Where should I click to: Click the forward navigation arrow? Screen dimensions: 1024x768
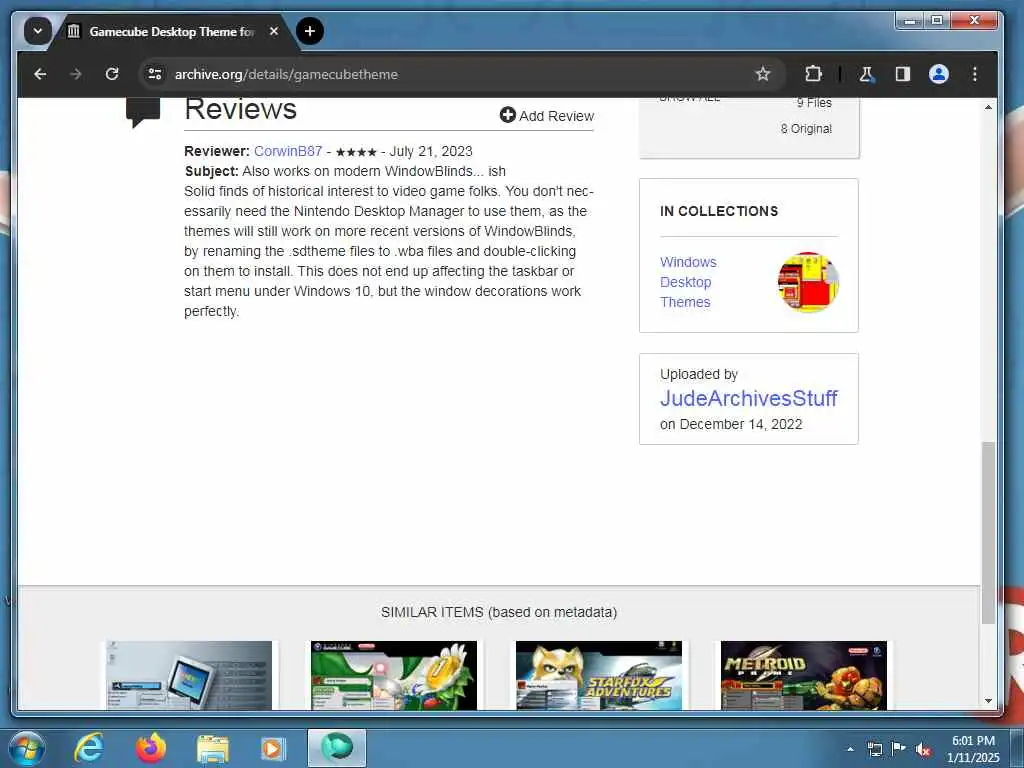pyautogui.click(x=76, y=74)
